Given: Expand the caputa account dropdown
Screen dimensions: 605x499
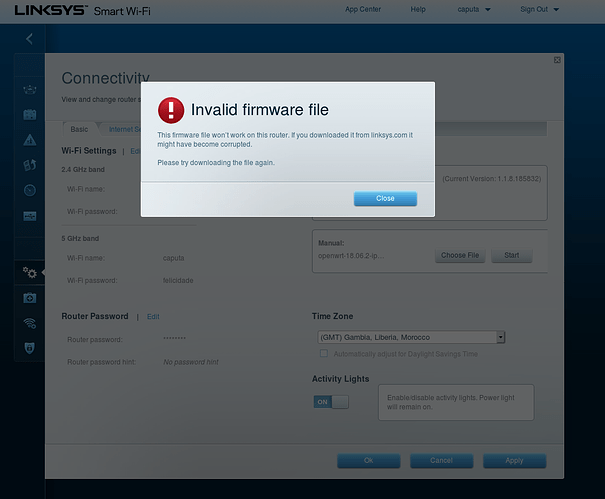Looking at the screenshot, I should (x=474, y=9).
